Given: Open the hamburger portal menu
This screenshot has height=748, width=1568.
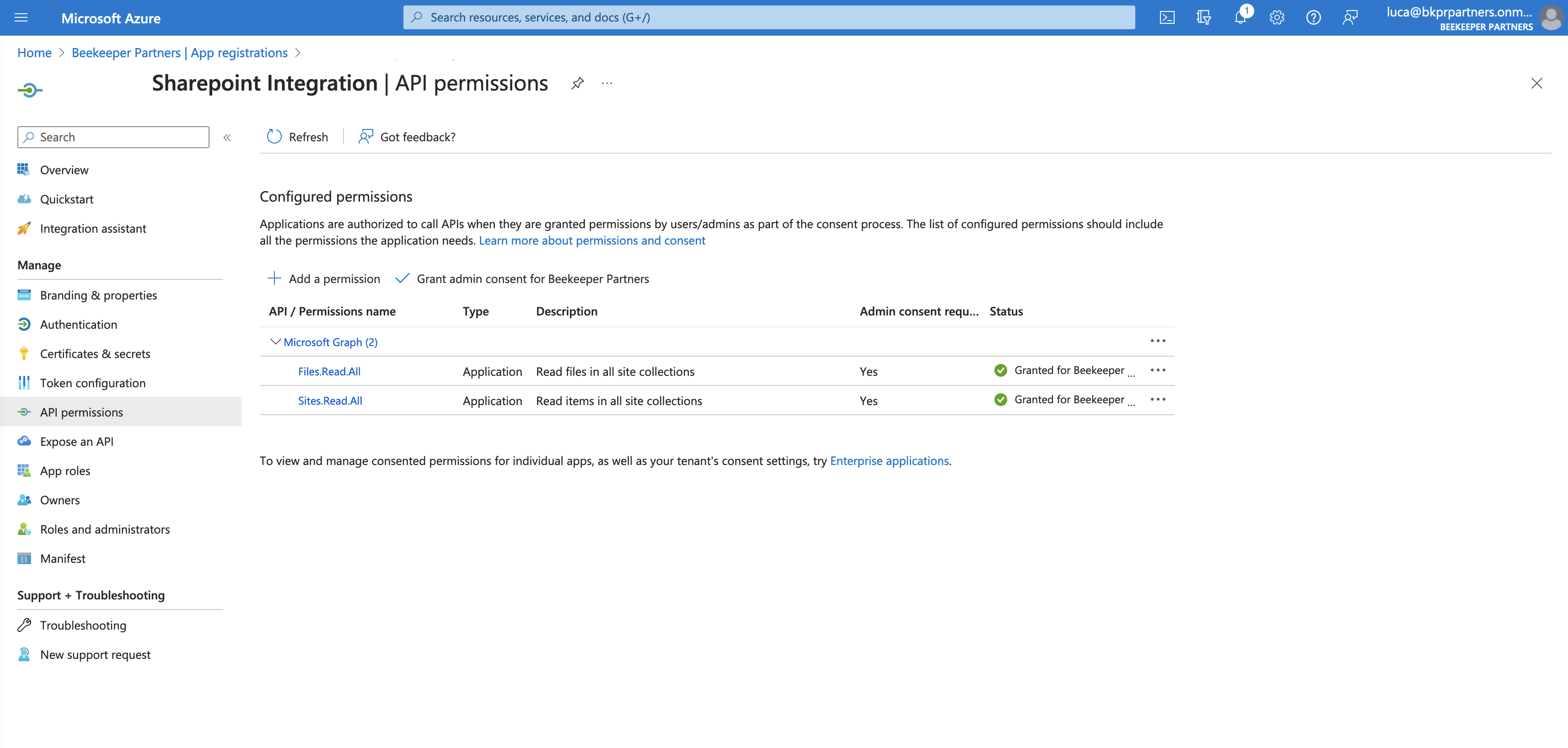Looking at the screenshot, I should (21, 18).
